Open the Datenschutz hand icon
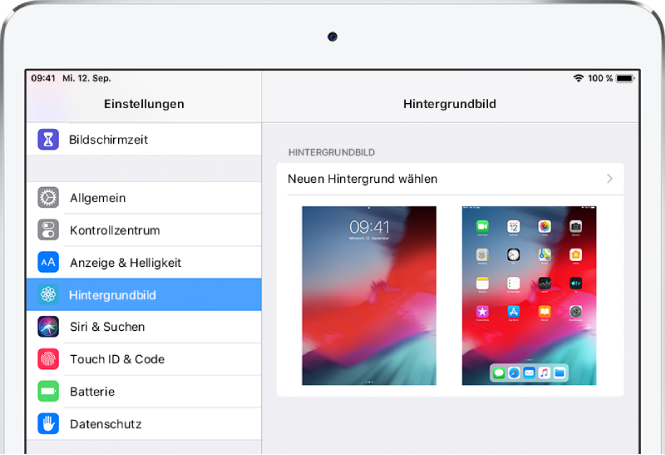 tap(48, 424)
